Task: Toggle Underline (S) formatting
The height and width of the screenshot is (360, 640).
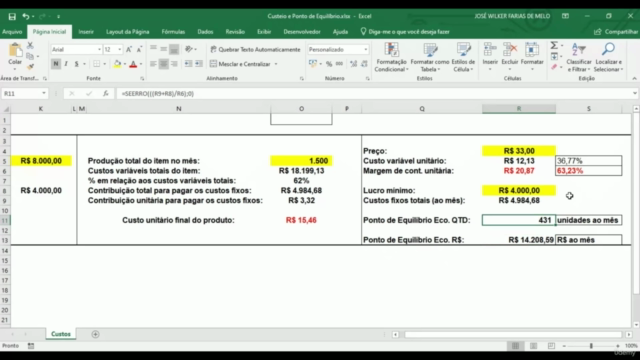Action: pos(76,64)
